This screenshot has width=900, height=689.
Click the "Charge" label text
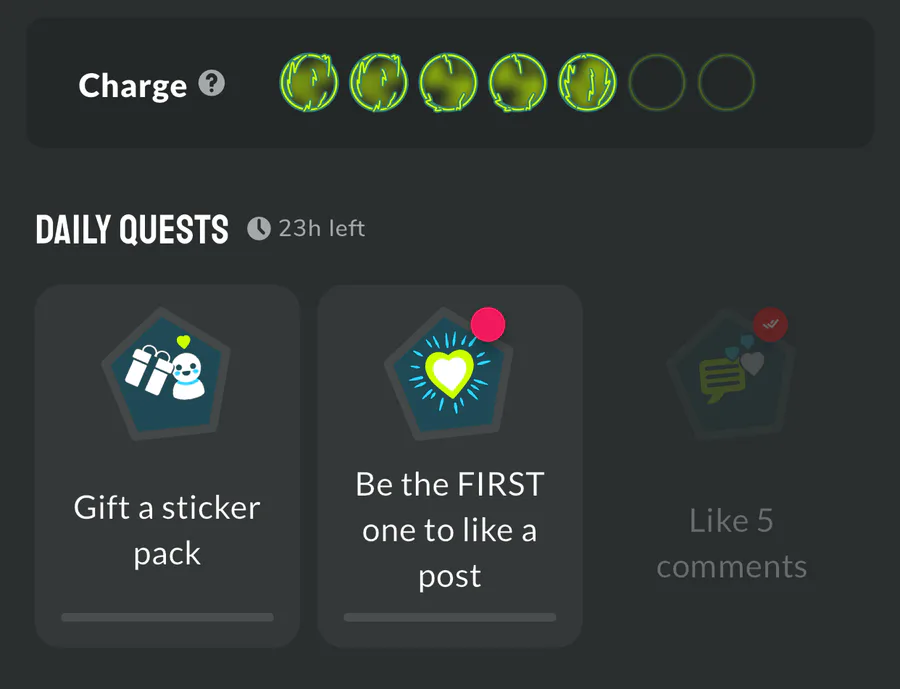133,86
